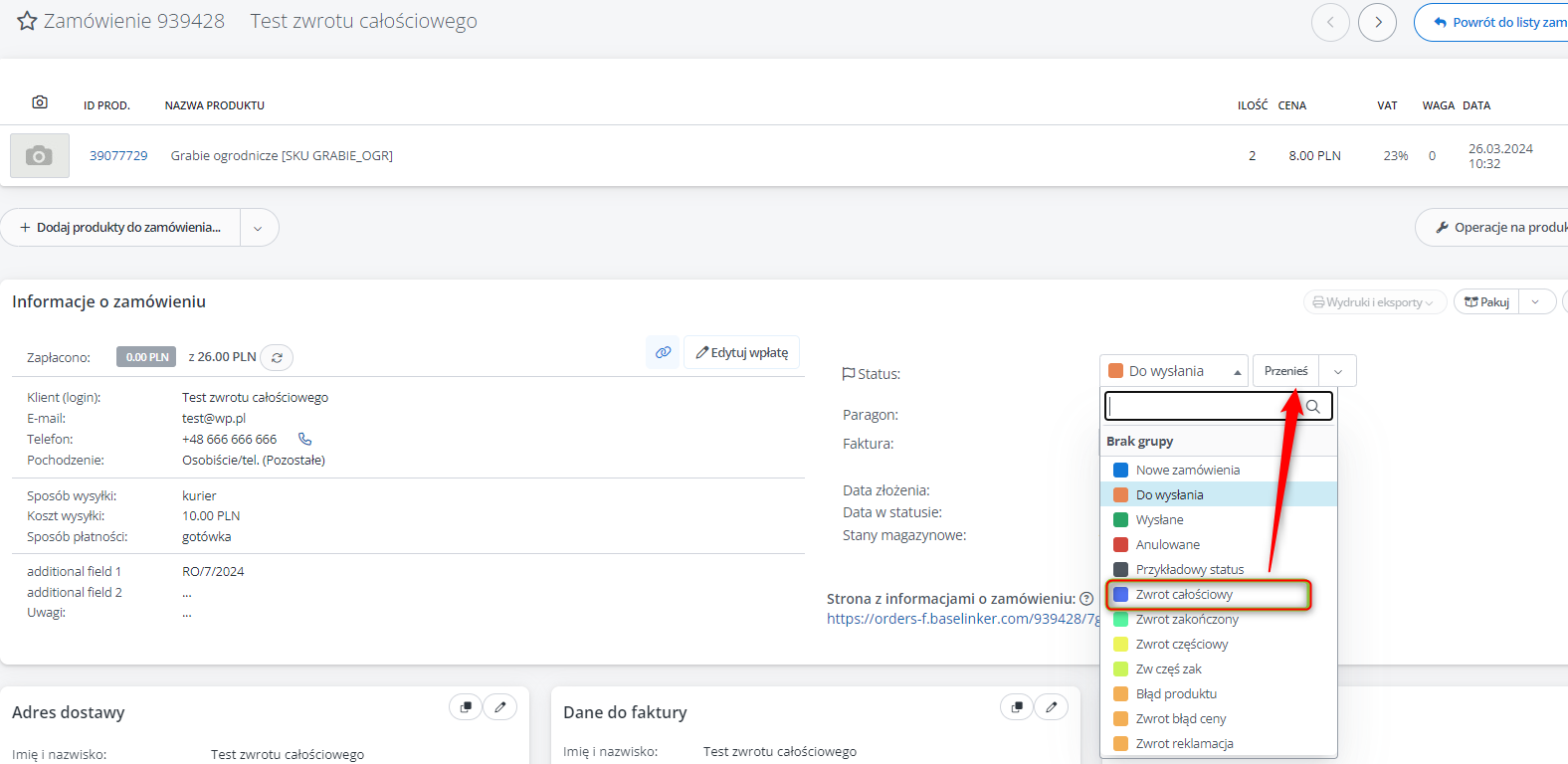The width and height of the screenshot is (1568, 764).
Task: Choose Anulowane from status list
Action: (1168, 545)
